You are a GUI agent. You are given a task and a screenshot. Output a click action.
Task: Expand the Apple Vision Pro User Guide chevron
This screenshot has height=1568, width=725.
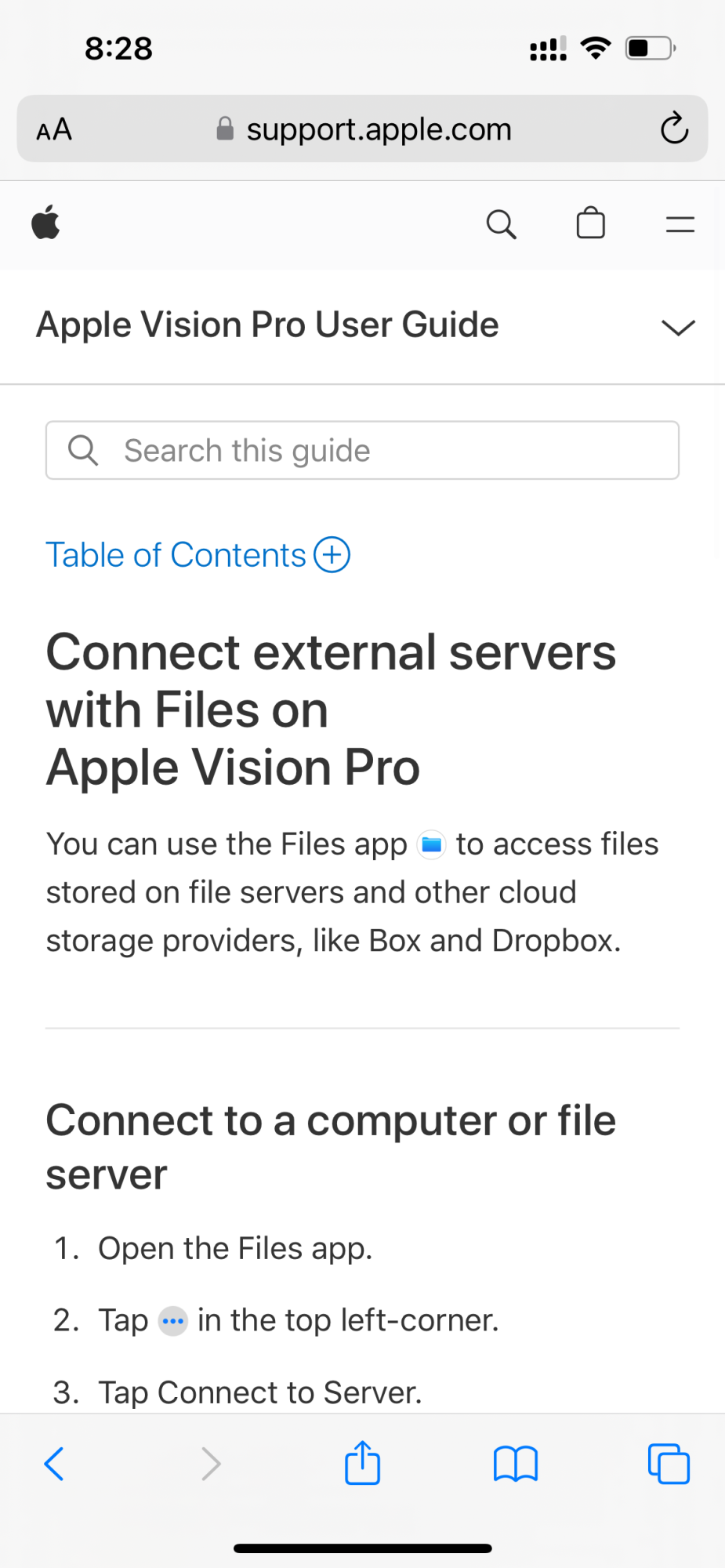(678, 327)
